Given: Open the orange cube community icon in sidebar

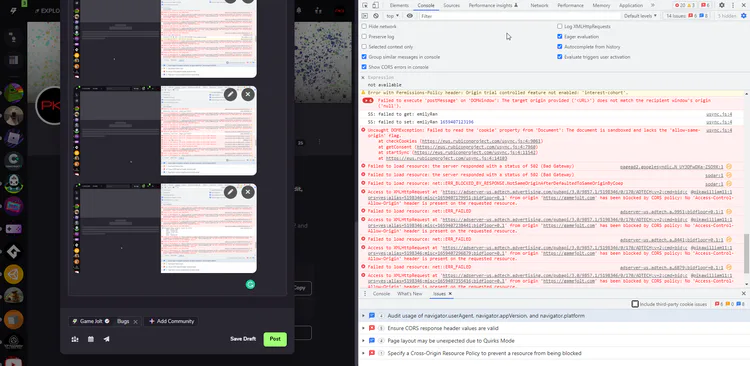Looking at the screenshot, I should point(13,319).
